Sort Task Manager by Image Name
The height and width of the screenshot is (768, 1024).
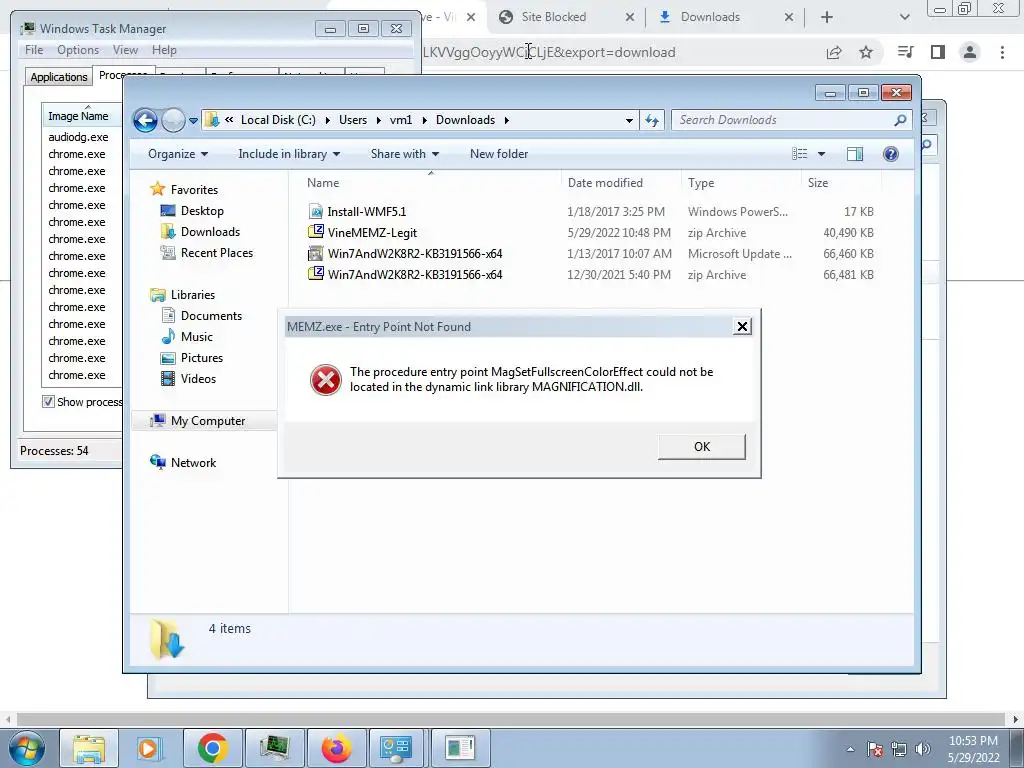pos(78,116)
